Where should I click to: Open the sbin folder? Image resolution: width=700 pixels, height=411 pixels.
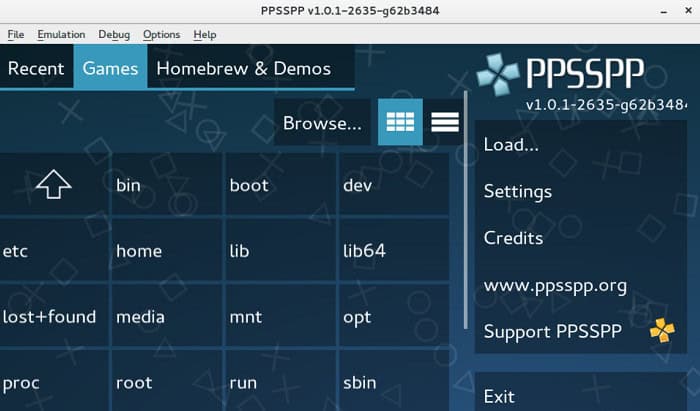point(394,382)
